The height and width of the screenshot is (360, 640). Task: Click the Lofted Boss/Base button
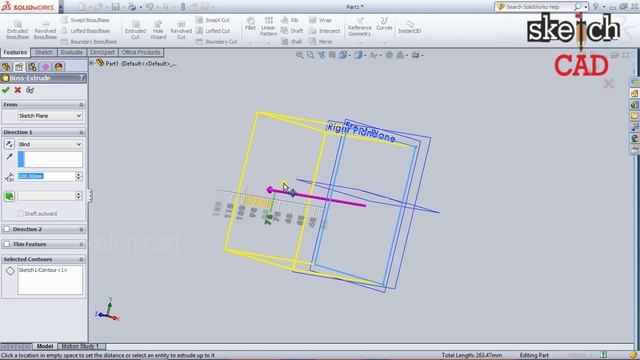tap(85, 31)
